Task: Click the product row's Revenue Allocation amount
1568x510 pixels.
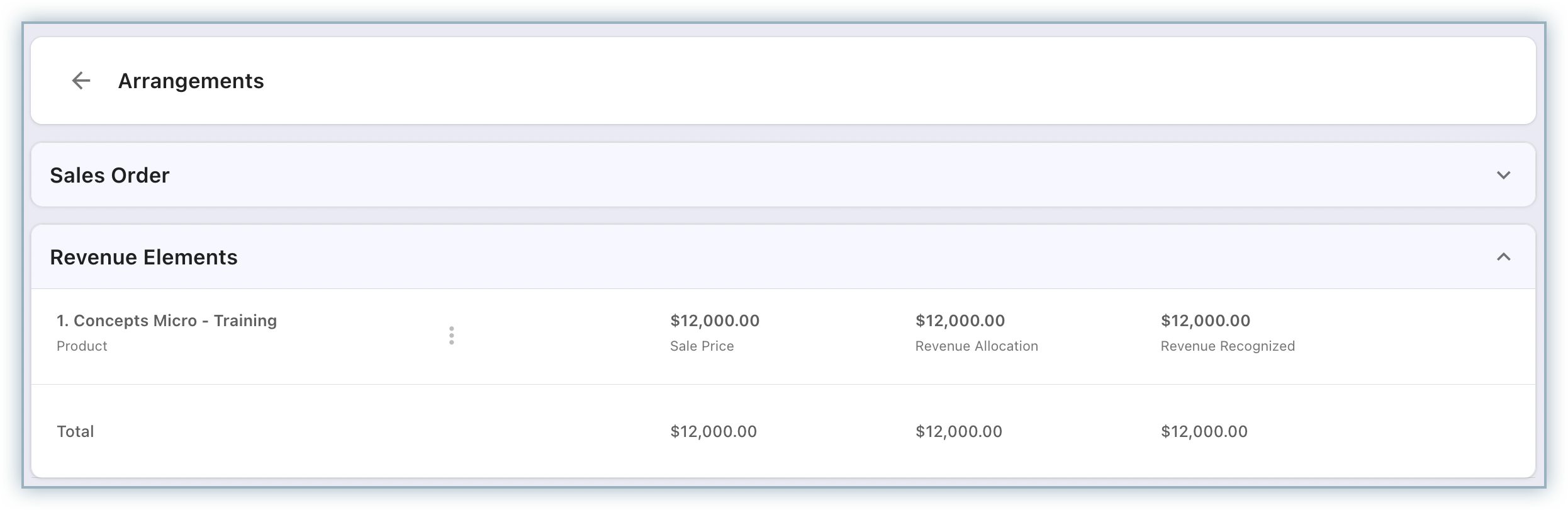Action: [960, 320]
